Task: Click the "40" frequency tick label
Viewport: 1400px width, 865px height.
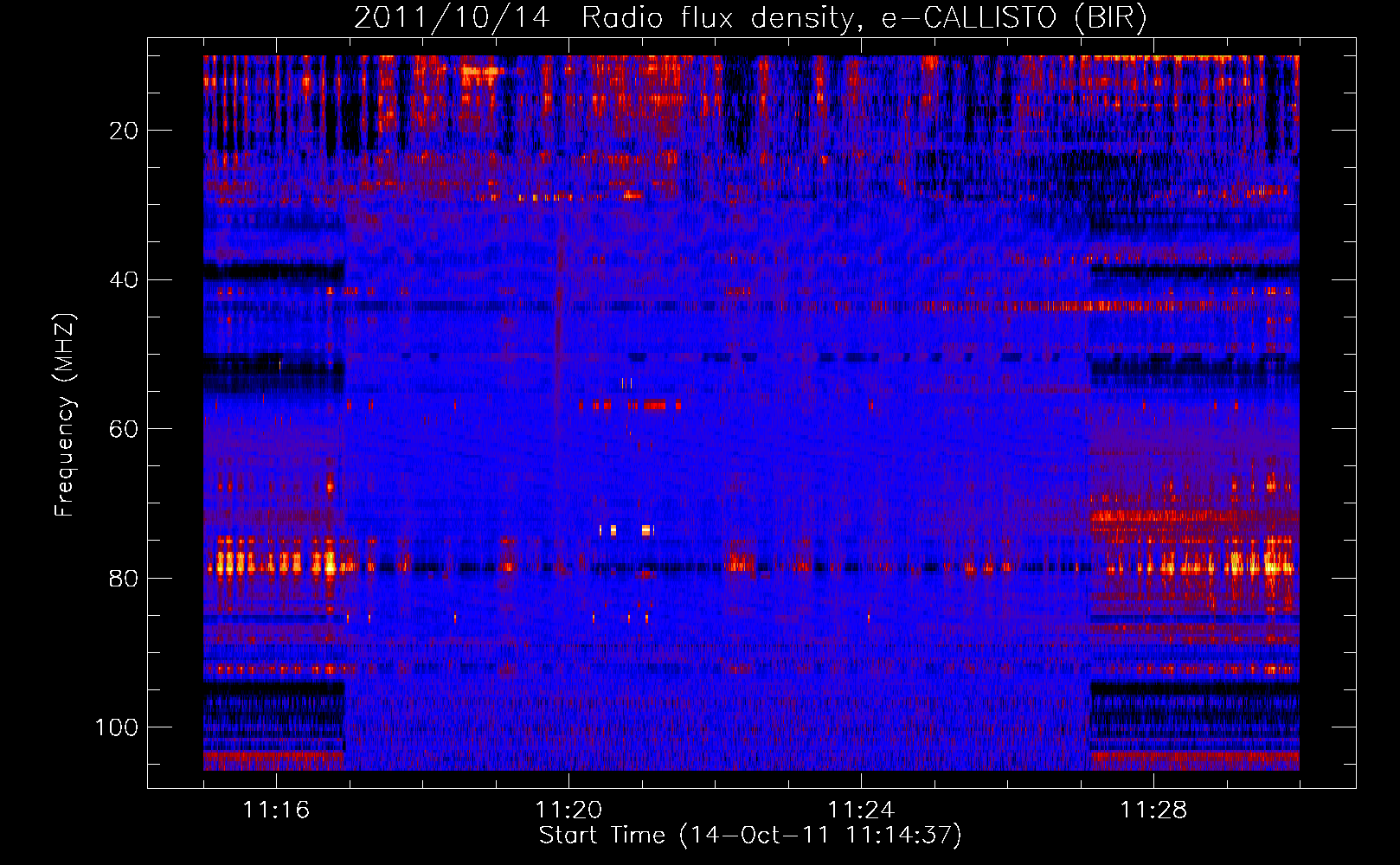Action: 124,280
